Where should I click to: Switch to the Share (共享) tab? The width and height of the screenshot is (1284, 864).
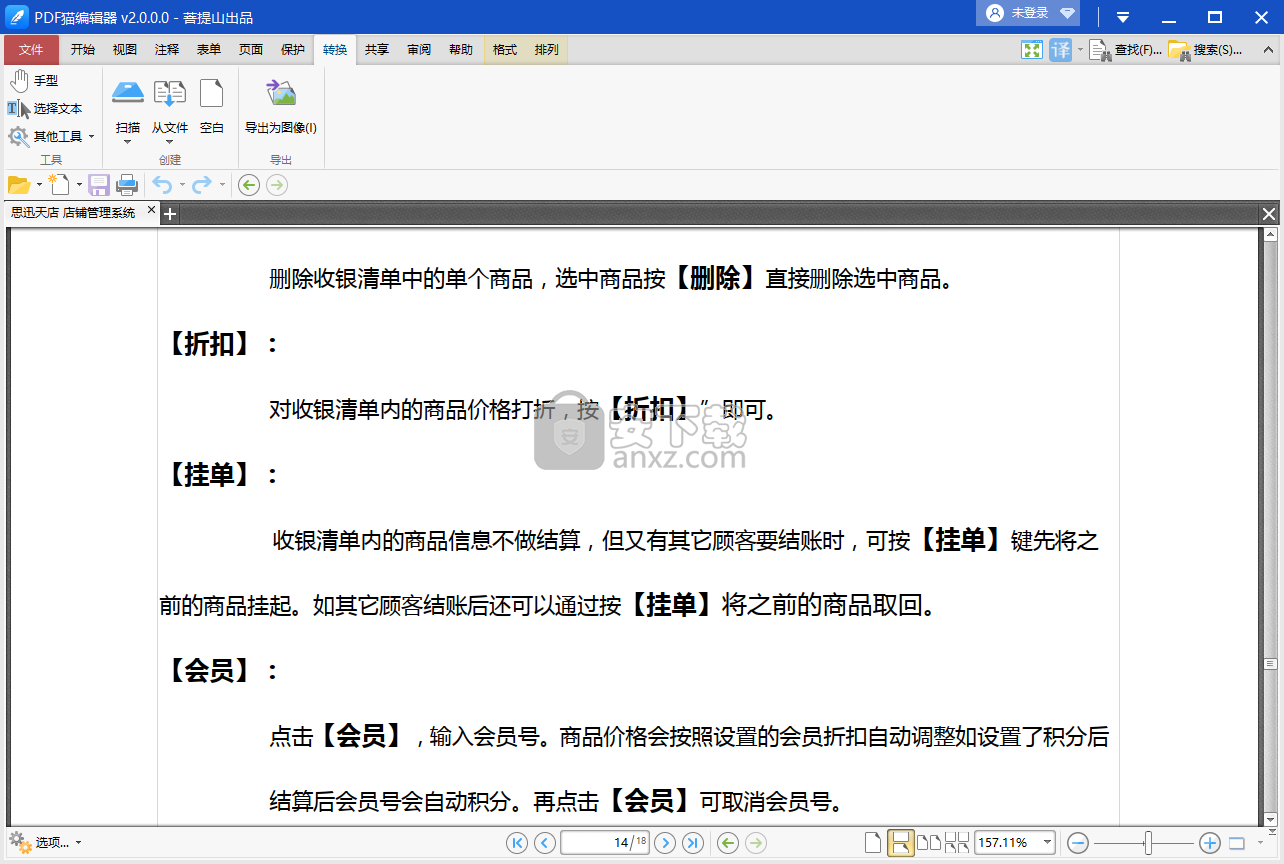(x=377, y=49)
